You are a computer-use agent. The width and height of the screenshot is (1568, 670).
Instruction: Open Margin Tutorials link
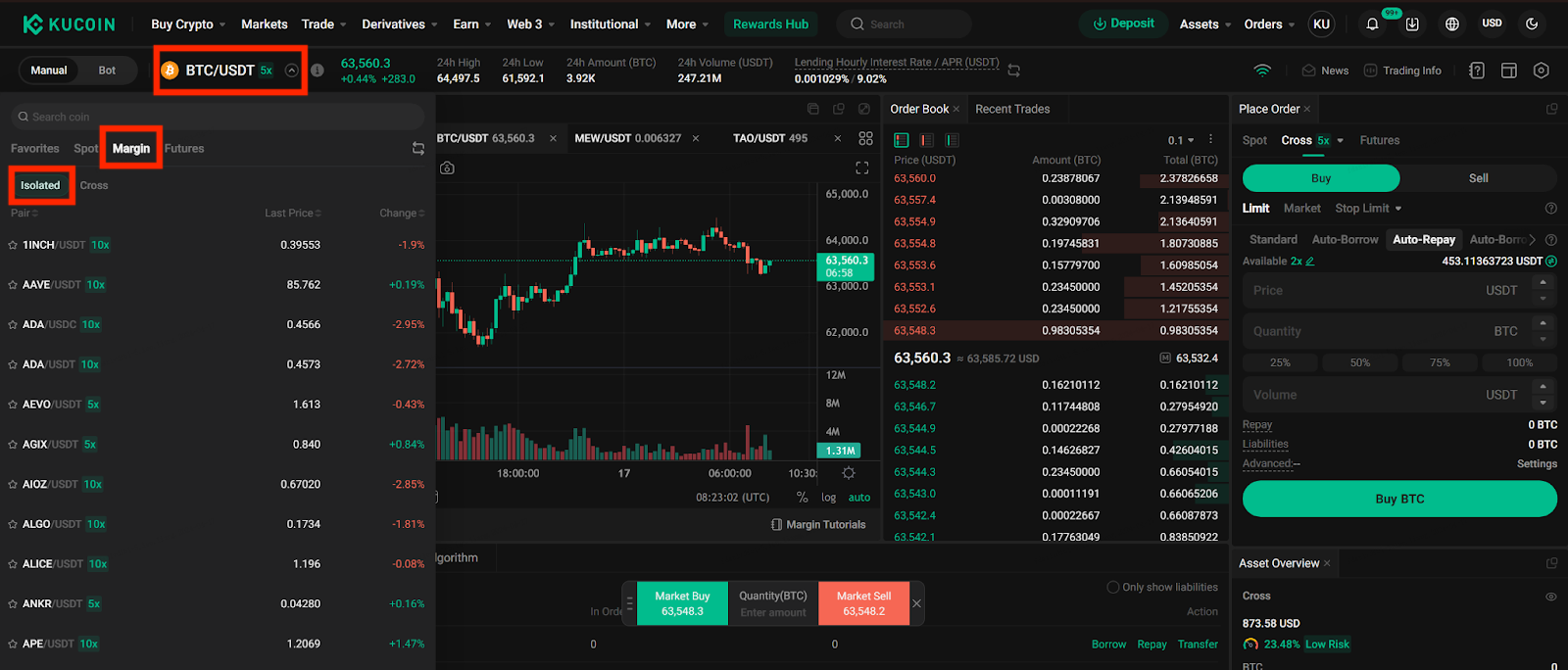coord(818,525)
